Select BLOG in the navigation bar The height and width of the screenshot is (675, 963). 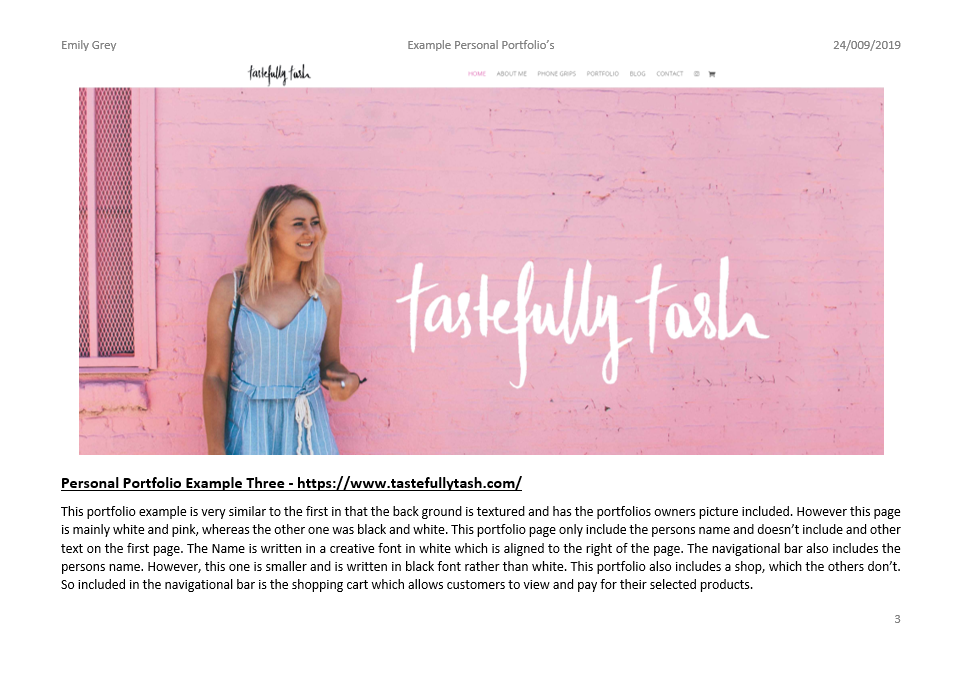(637, 74)
